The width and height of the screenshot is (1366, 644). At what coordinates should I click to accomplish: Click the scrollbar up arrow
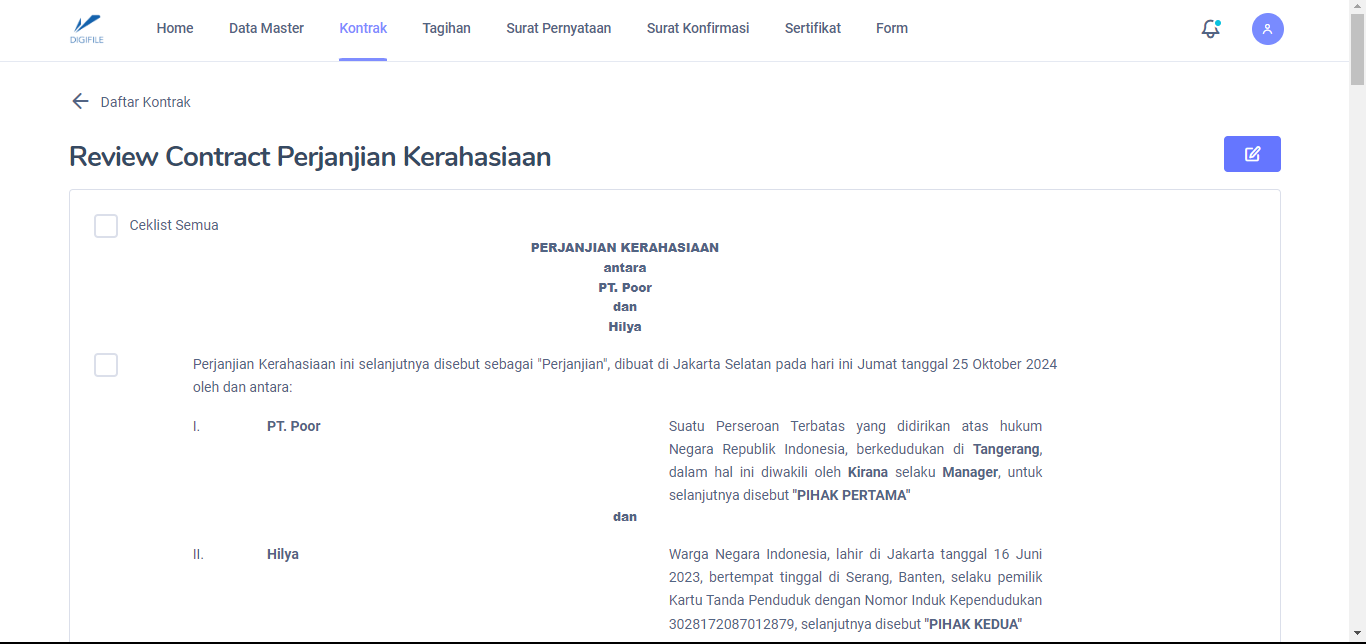click(1357, 8)
